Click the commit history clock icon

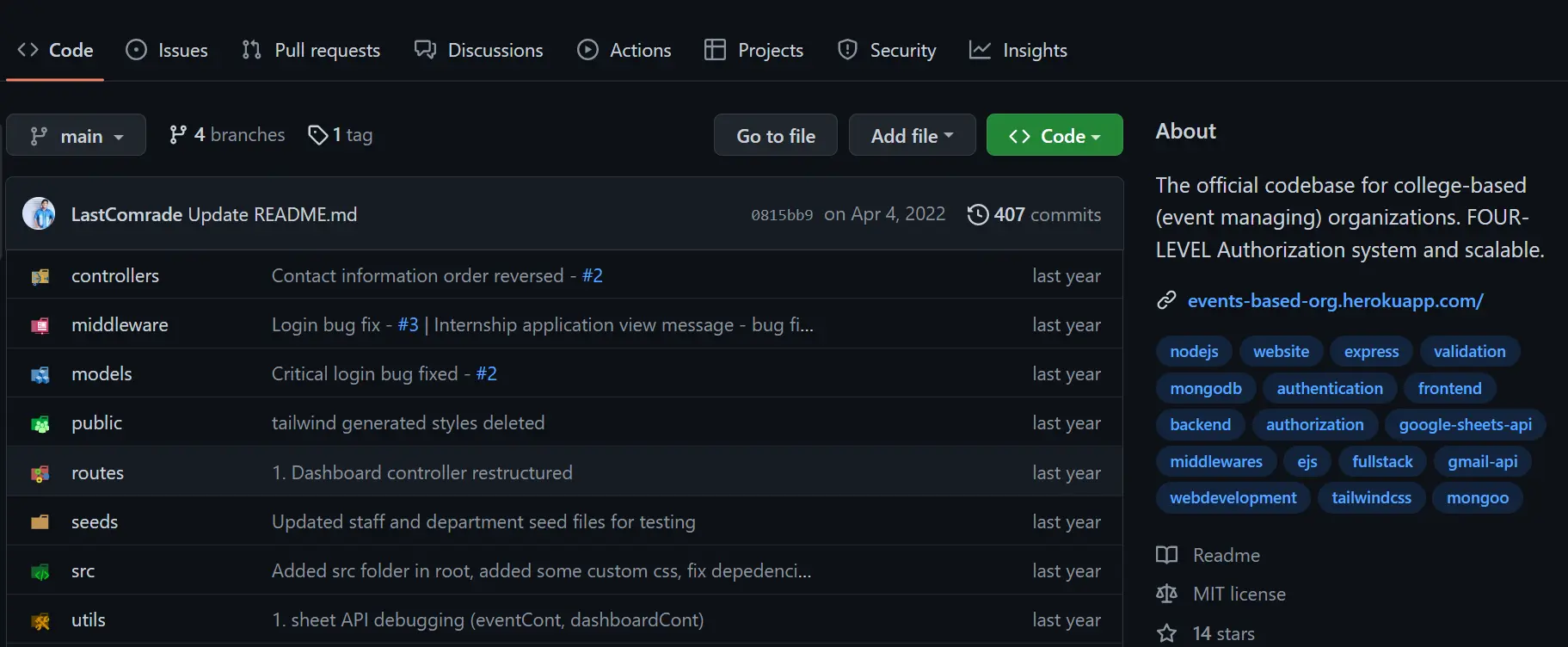click(977, 214)
